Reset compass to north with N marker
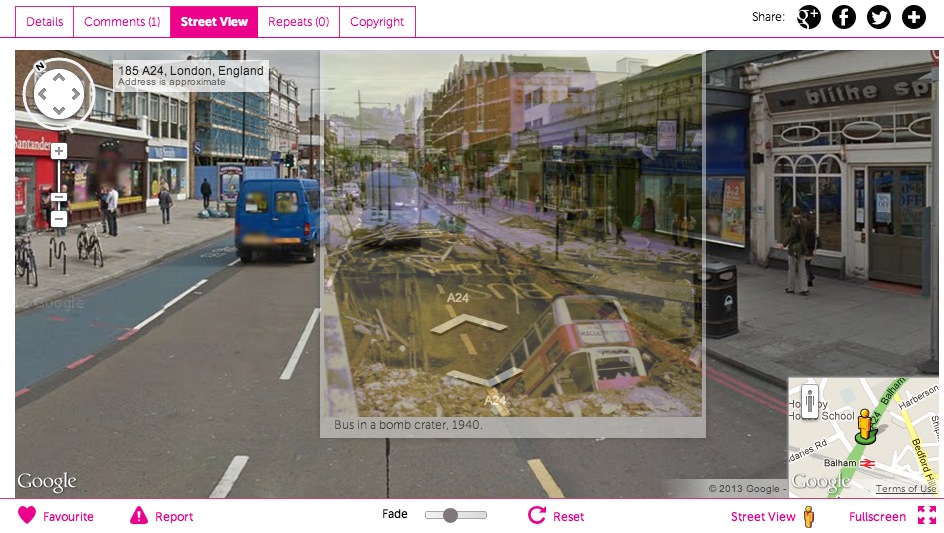Image resolution: width=944 pixels, height=533 pixels. tap(40, 66)
